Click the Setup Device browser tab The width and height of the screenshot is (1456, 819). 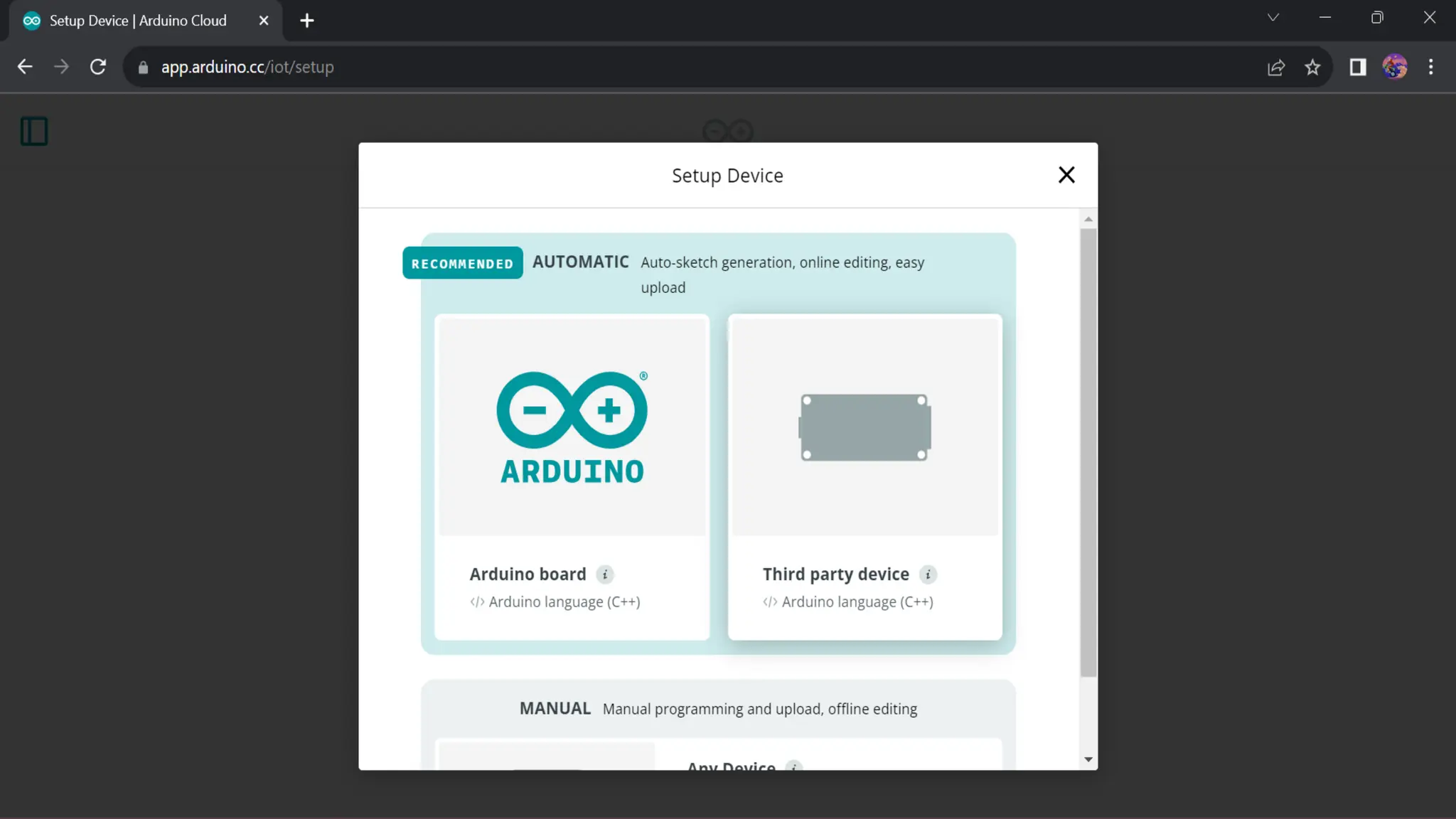(138, 21)
